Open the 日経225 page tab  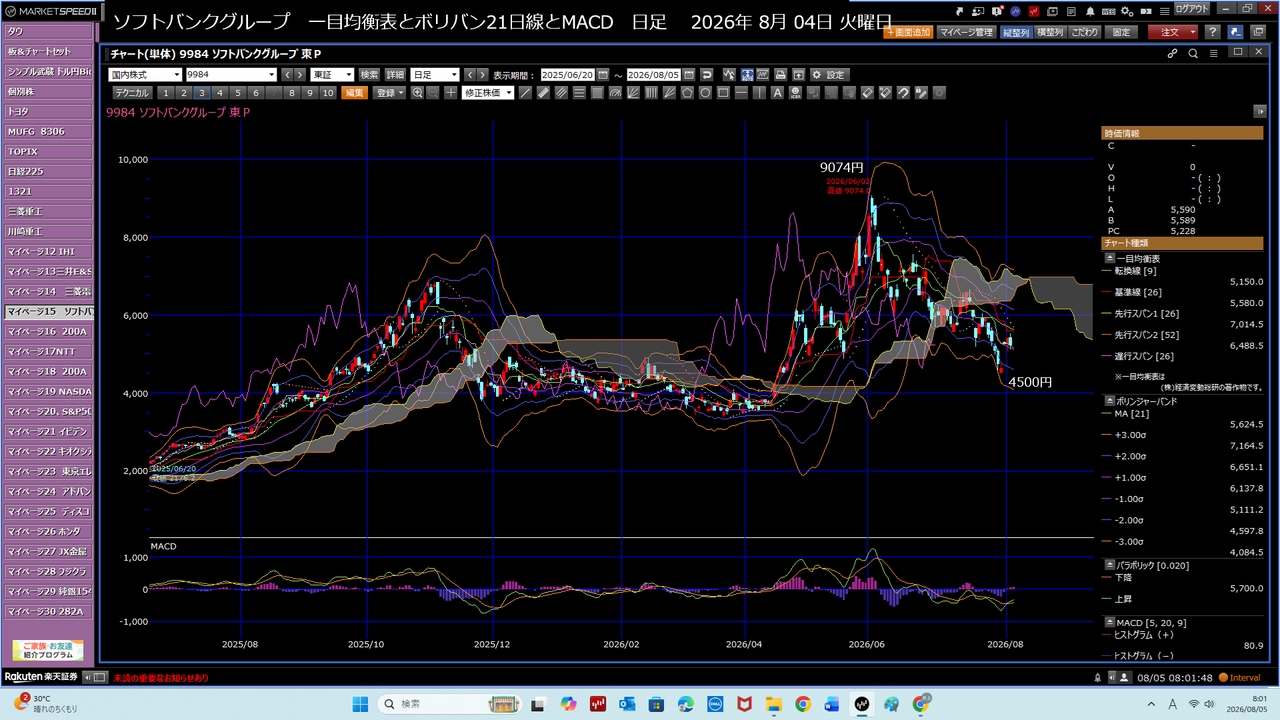(x=48, y=171)
